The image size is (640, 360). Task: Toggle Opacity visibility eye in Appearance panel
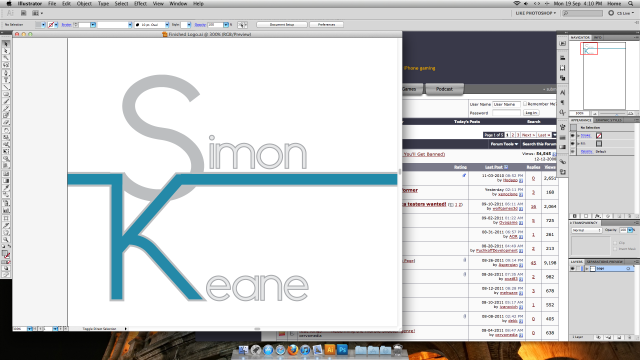click(573, 151)
